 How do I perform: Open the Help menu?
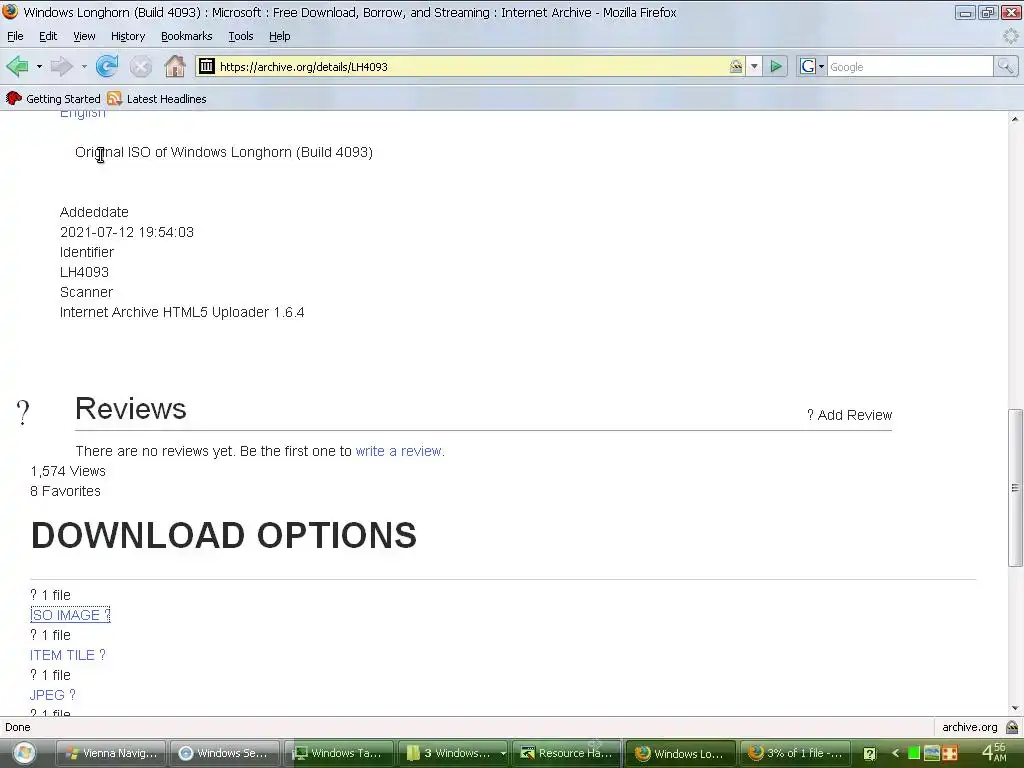coord(280,36)
